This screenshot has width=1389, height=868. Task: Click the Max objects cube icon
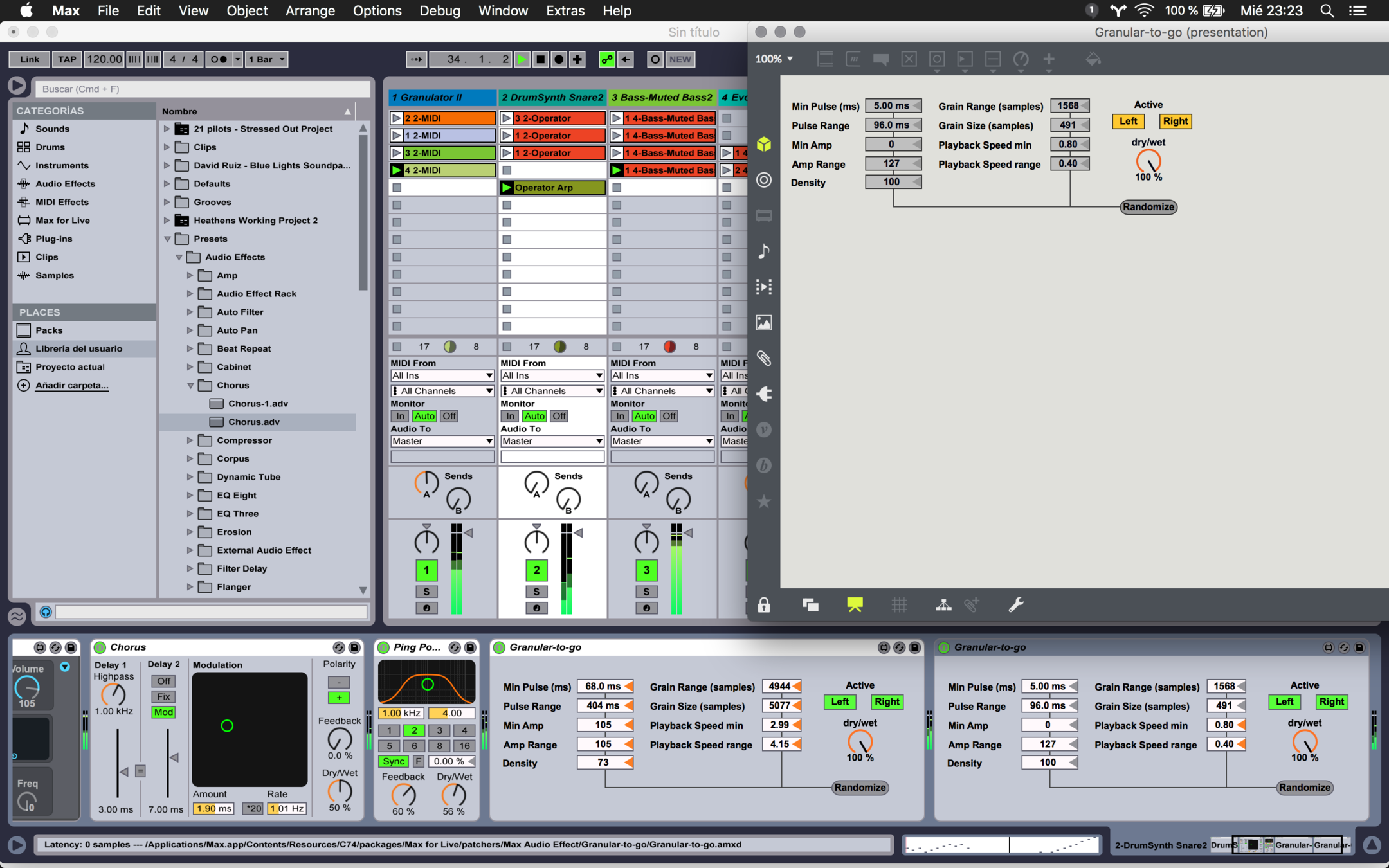click(763, 144)
